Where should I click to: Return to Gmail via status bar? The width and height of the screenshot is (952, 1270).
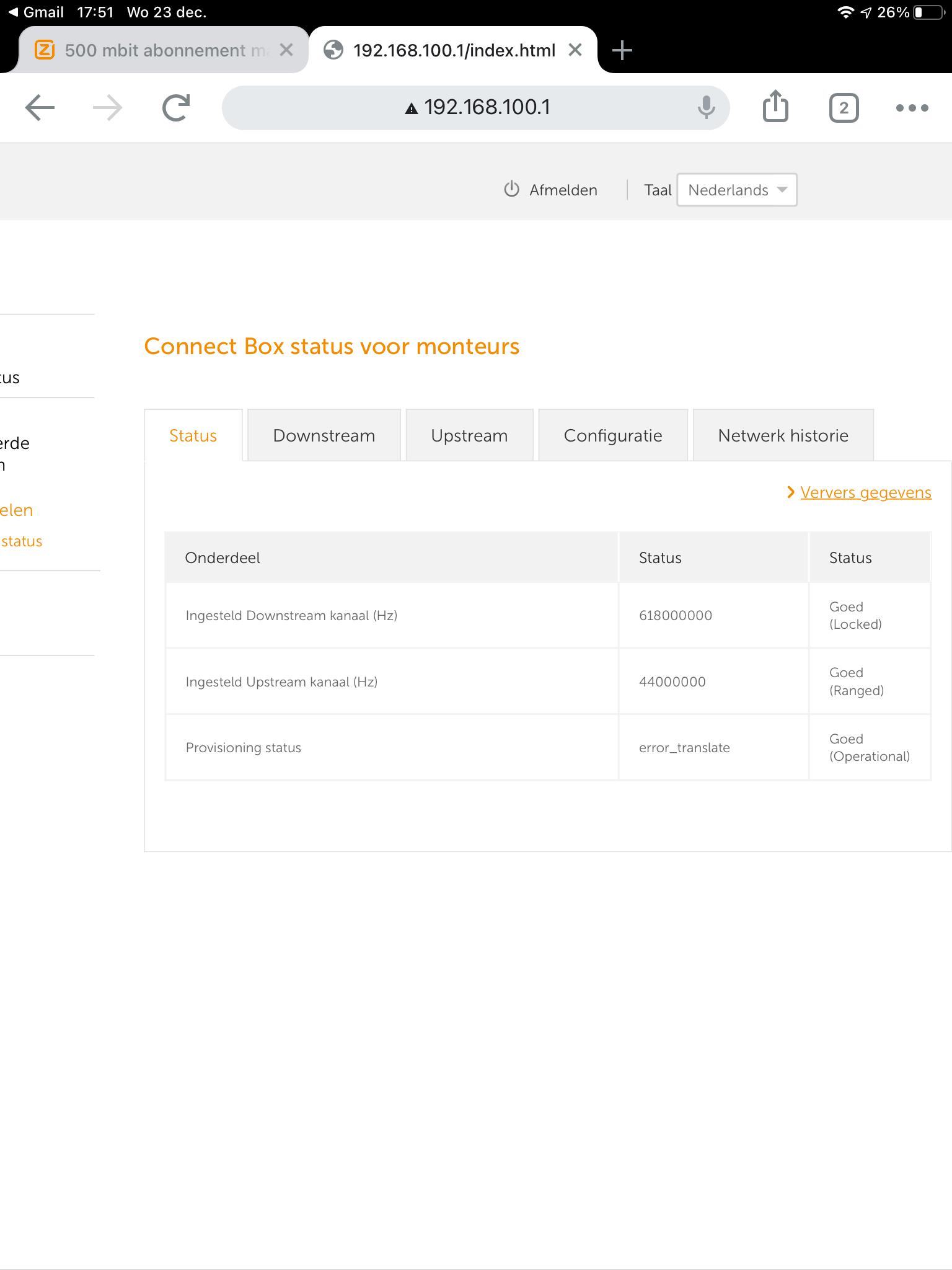pos(36,12)
